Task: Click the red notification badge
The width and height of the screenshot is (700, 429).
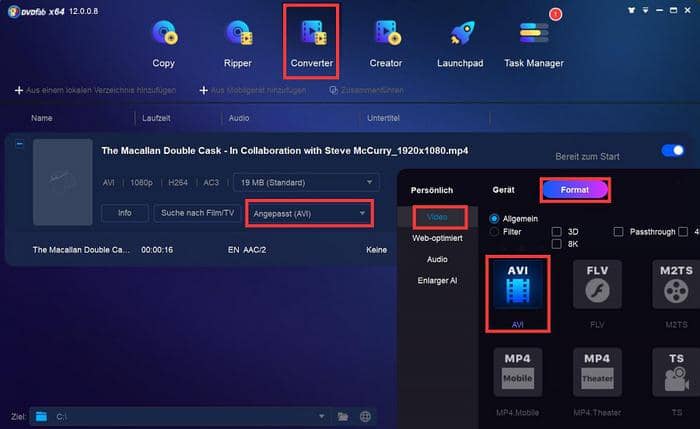Action: tap(555, 15)
